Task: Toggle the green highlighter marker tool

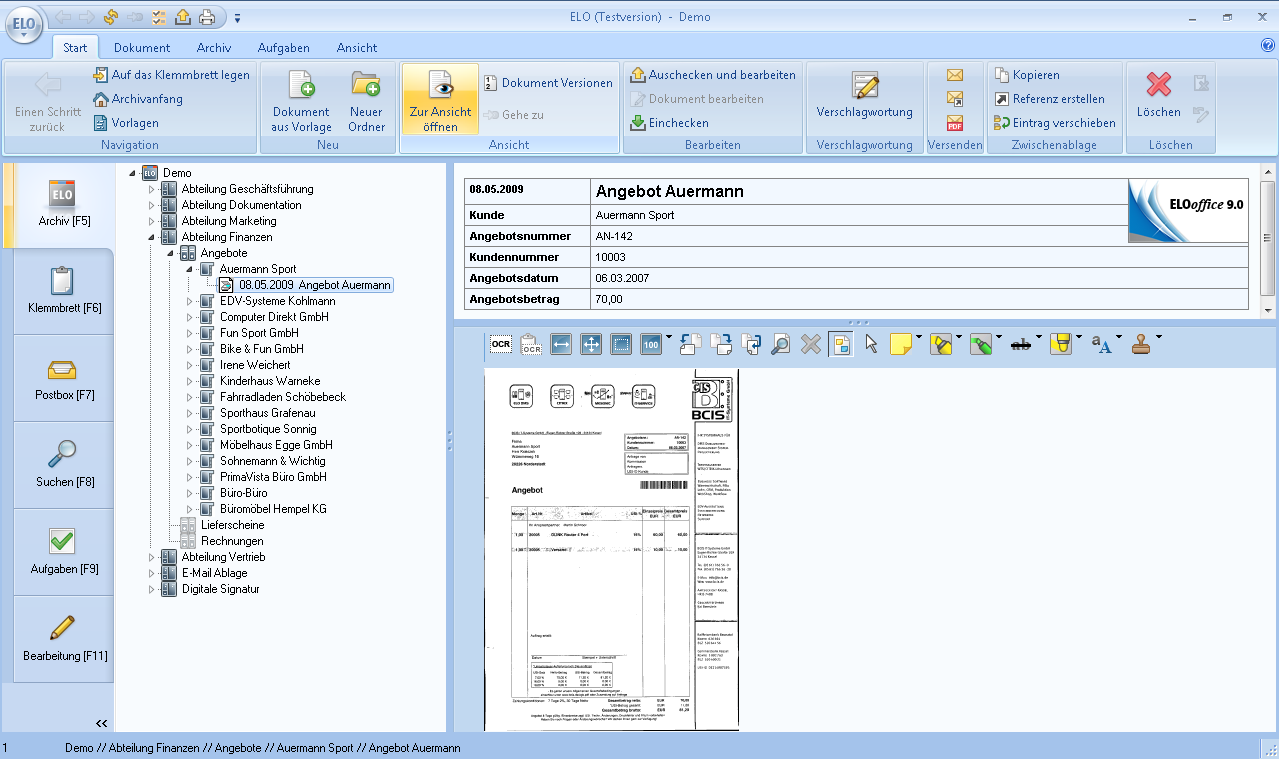Action: [980, 344]
